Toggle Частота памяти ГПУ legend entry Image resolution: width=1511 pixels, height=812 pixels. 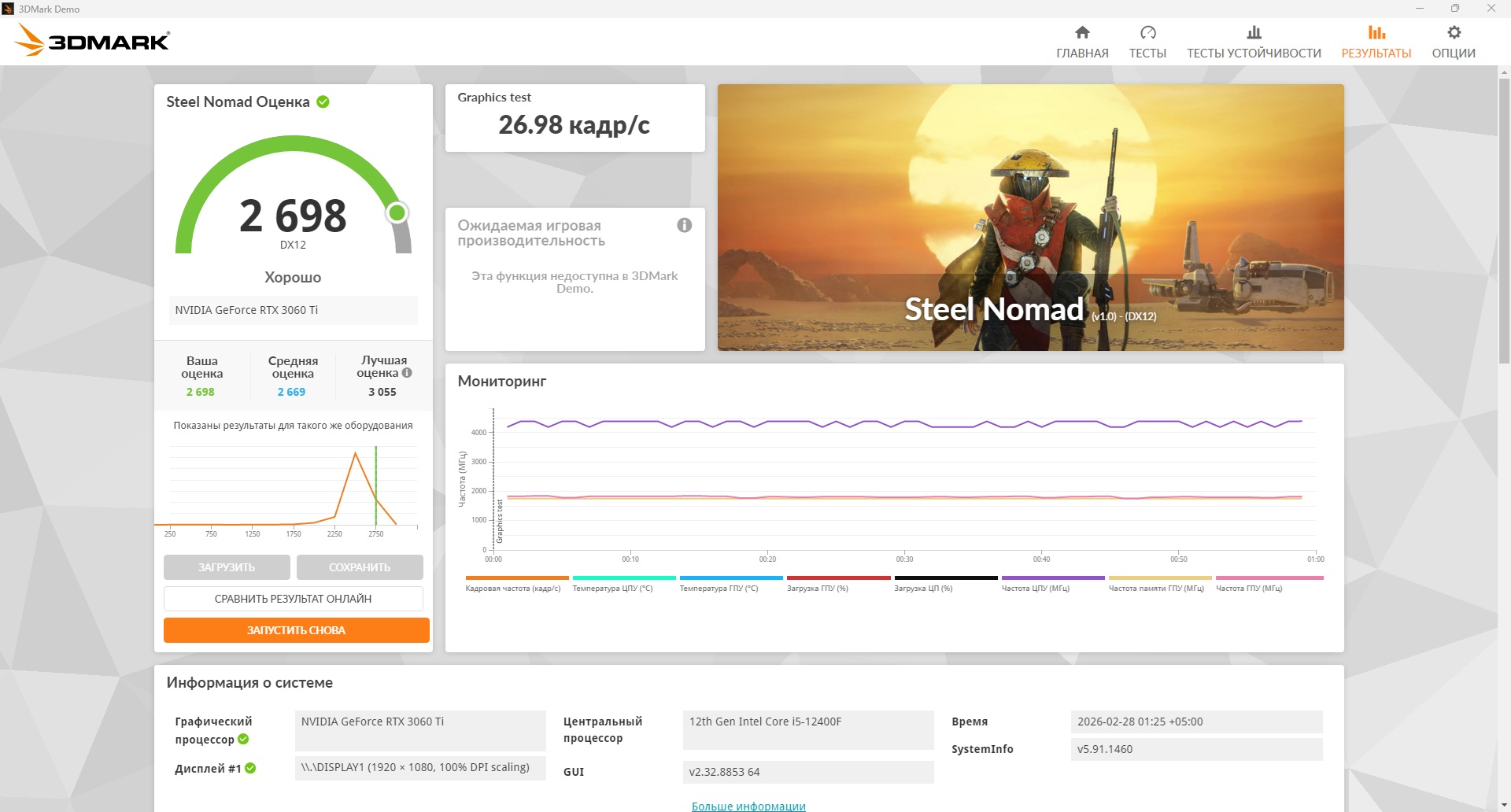tap(1160, 583)
